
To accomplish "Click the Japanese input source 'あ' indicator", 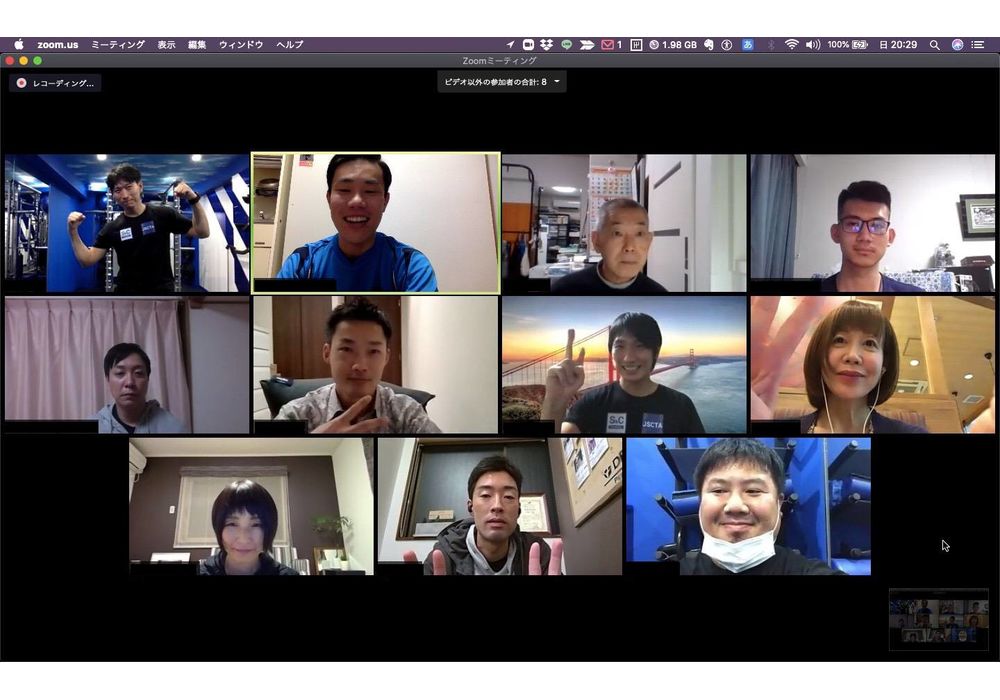I will click(748, 45).
